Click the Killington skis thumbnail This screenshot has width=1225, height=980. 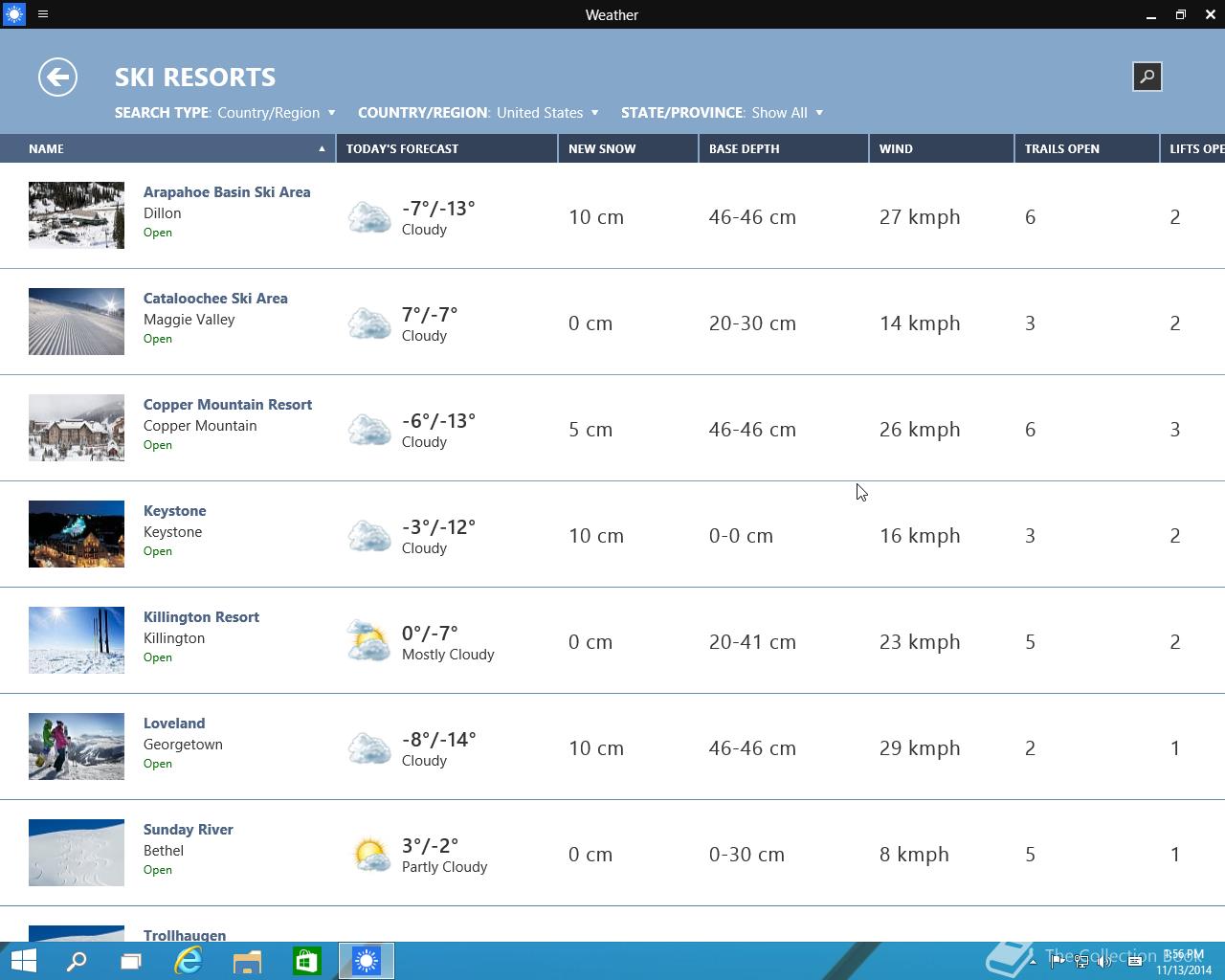pos(77,640)
